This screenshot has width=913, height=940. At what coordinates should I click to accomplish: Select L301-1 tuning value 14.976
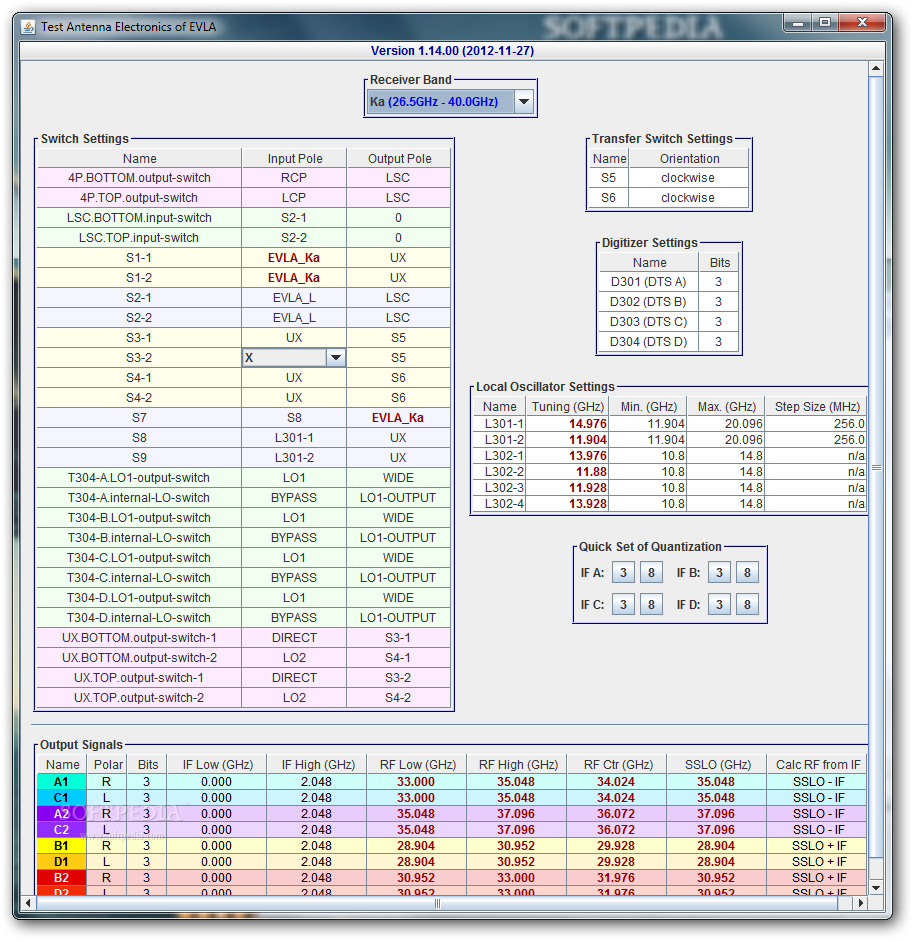pyautogui.click(x=567, y=424)
